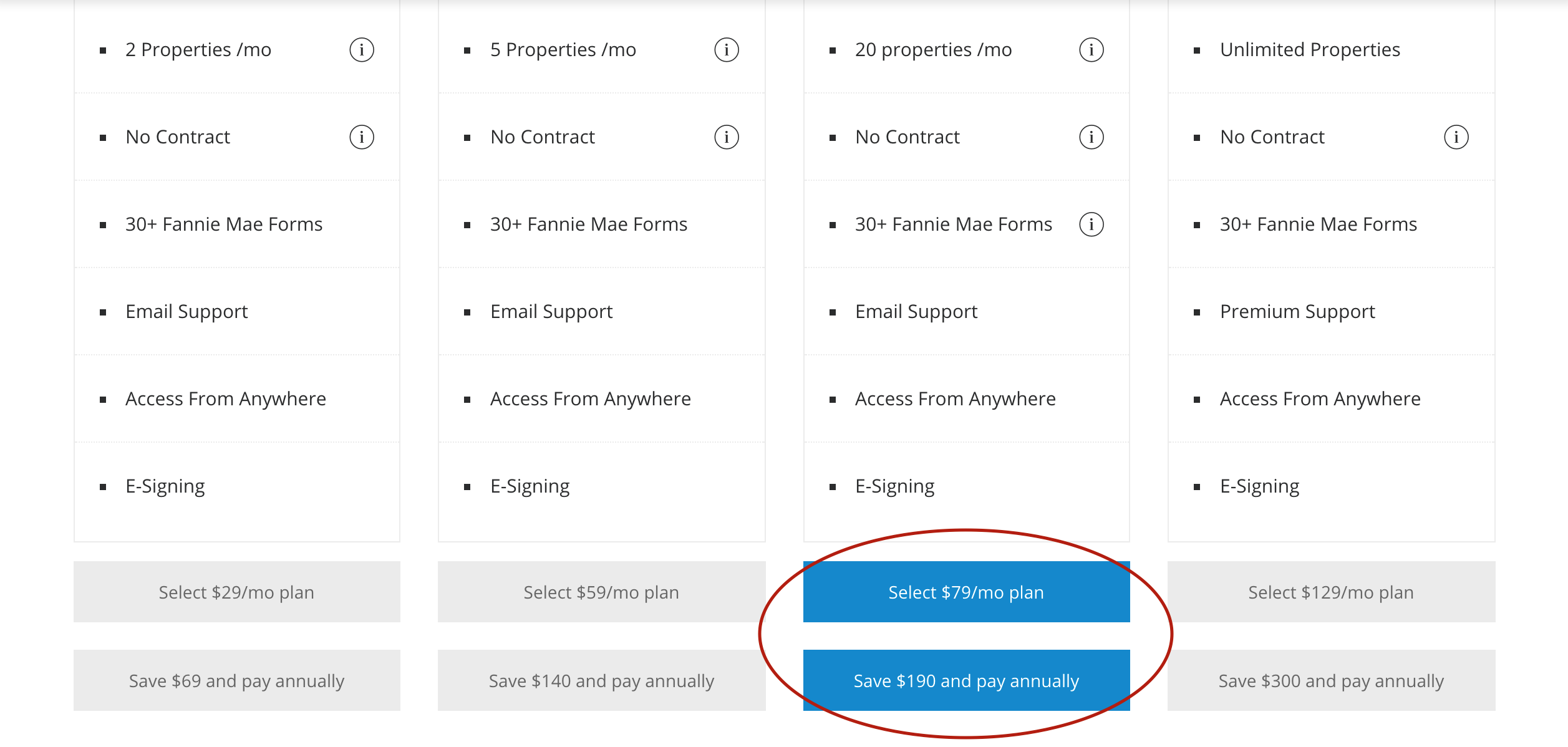
Task: Click Premium Support feature text
Action: pyautogui.click(x=1297, y=312)
